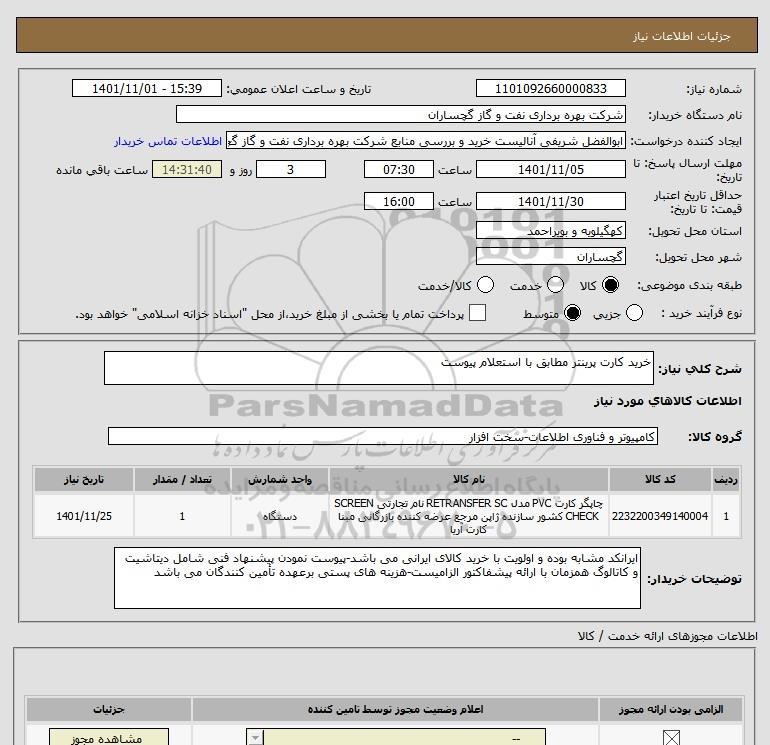The width and height of the screenshot is (770, 745).
Task: Click جزئیات اطلاعات نیاز page title
Action: [682, 36]
